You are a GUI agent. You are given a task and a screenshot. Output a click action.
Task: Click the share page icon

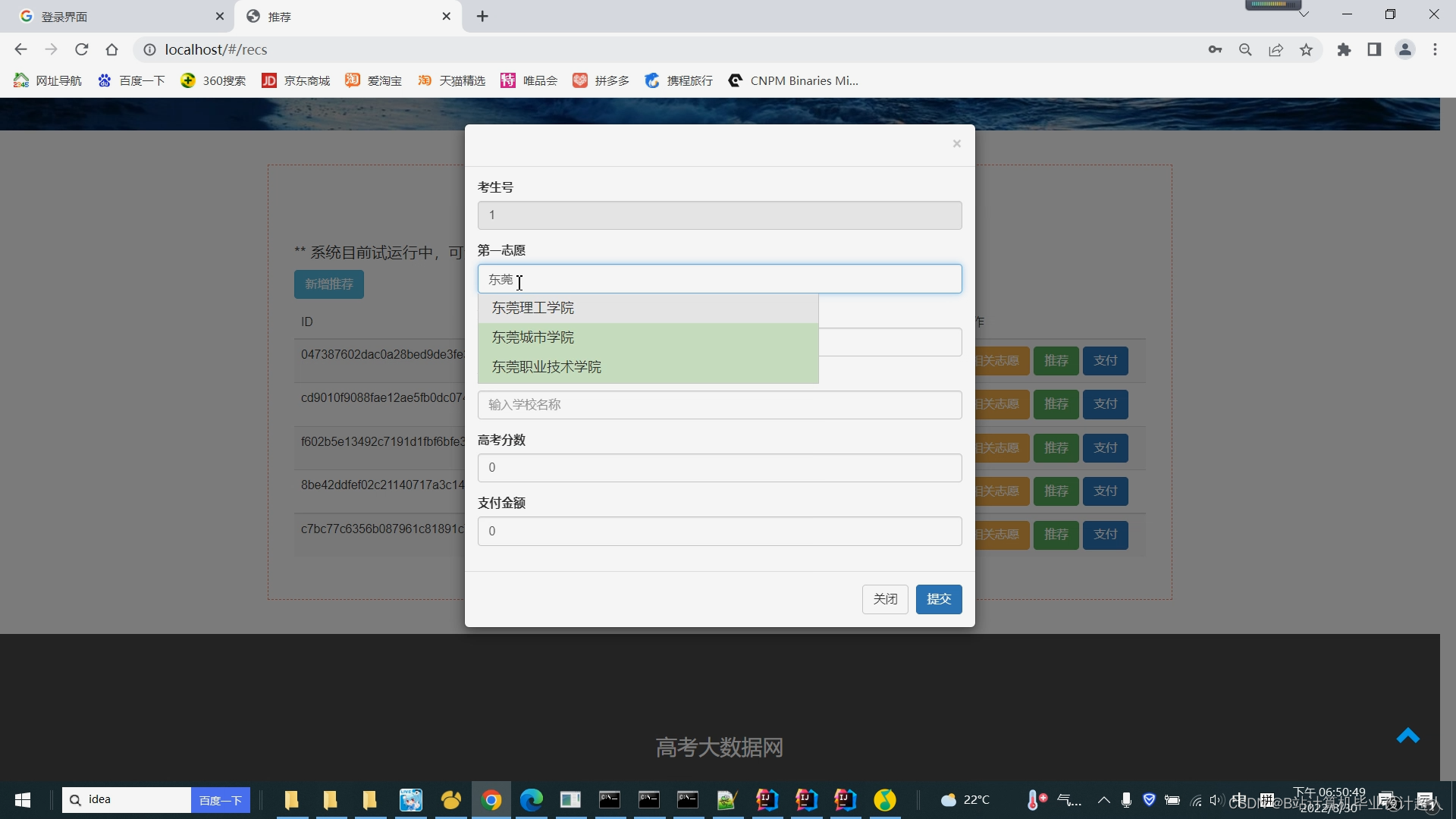[1276, 49]
